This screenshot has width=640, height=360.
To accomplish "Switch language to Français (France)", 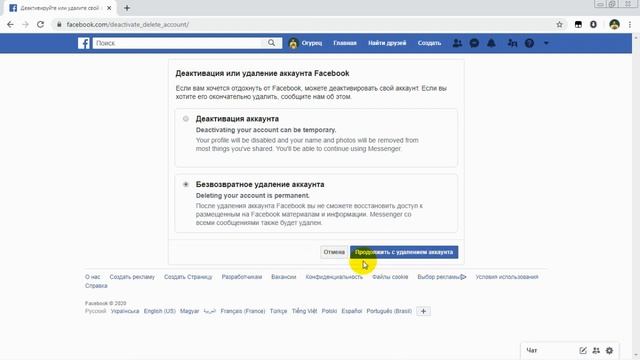I will [243, 311].
